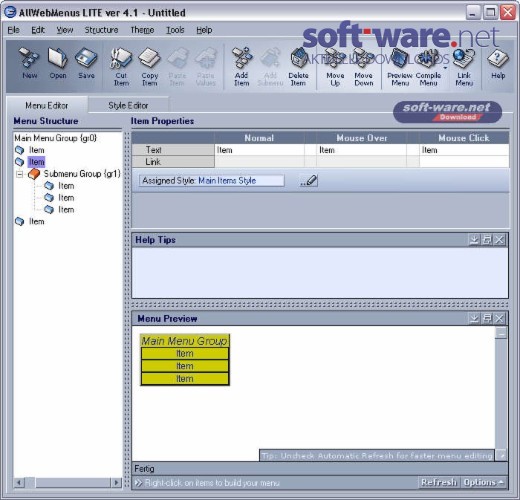Viewport: 520px width, 500px height.
Task: Click the Add Item toolbar icon
Action: (242, 67)
